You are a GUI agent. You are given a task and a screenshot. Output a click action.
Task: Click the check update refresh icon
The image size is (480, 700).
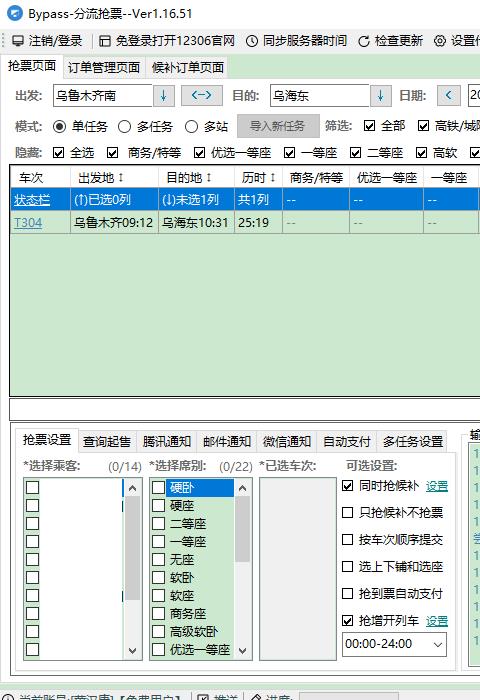click(363, 41)
